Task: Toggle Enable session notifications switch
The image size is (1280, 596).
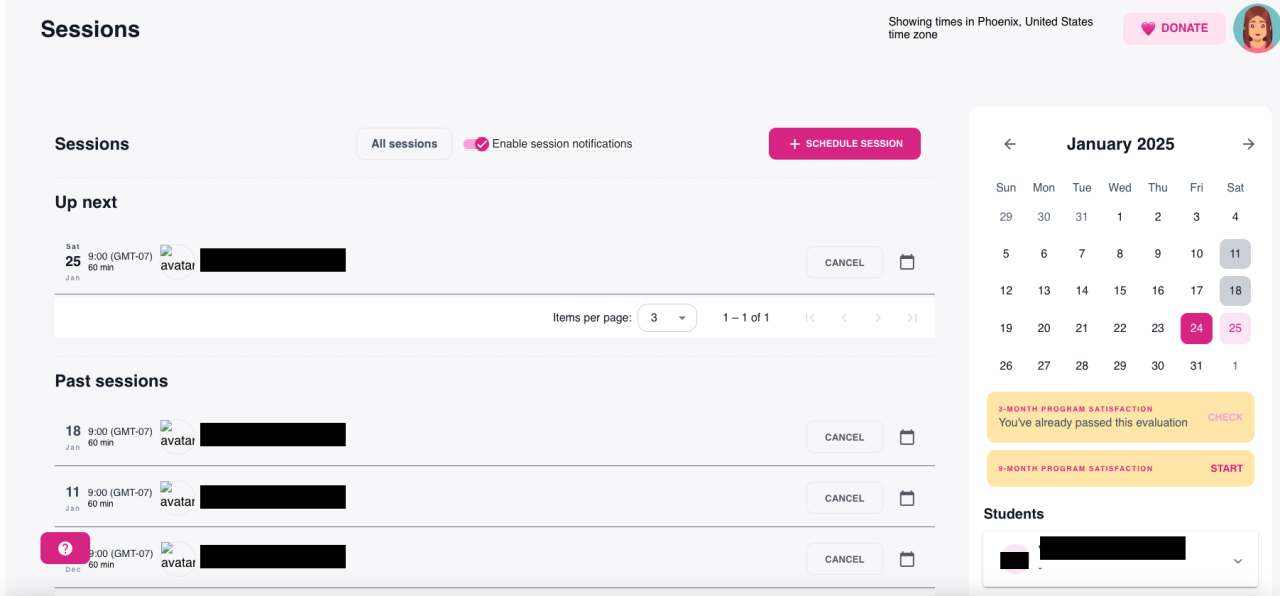Action: pos(476,144)
